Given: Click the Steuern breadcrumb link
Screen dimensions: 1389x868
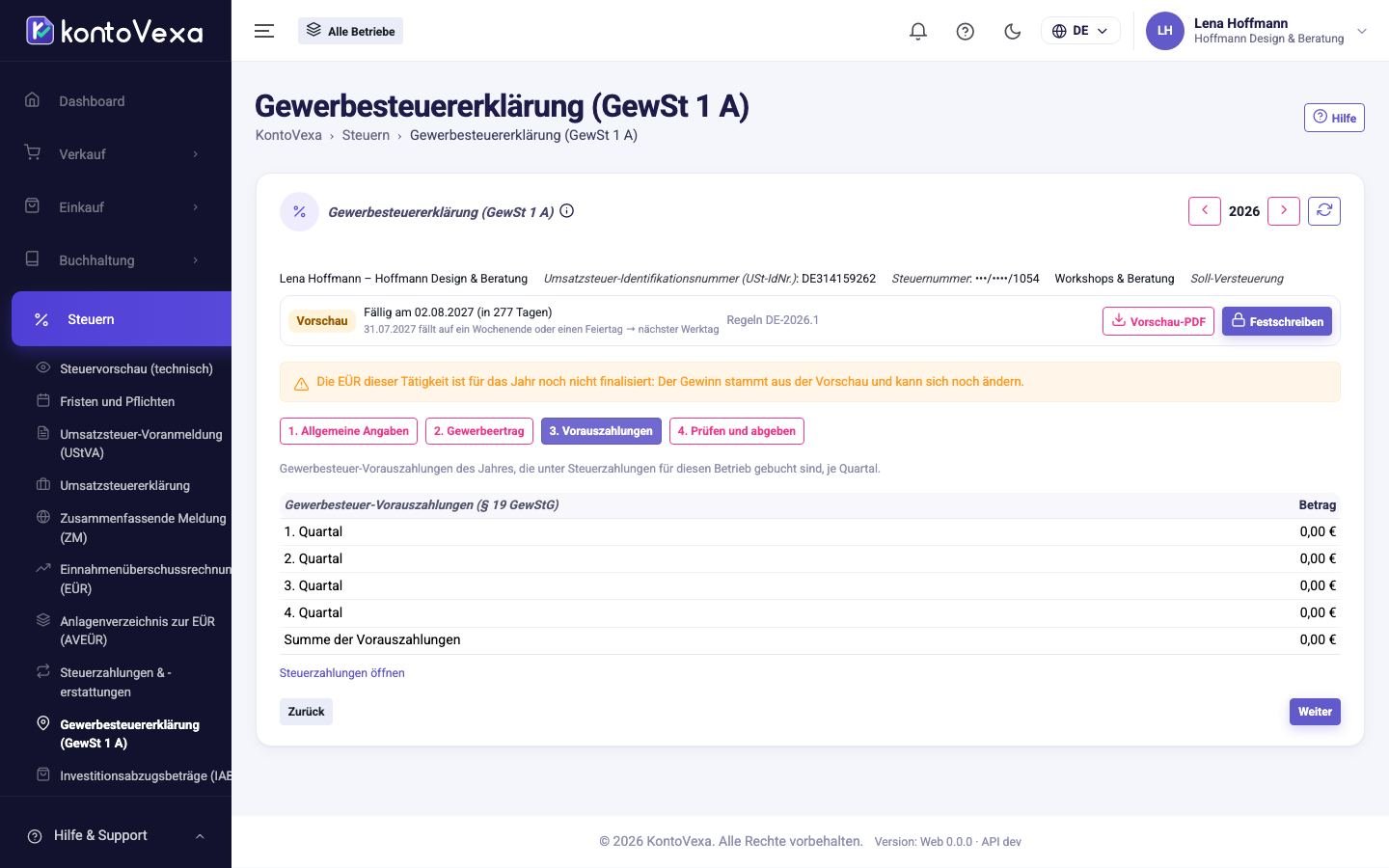Looking at the screenshot, I should tap(366, 135).
